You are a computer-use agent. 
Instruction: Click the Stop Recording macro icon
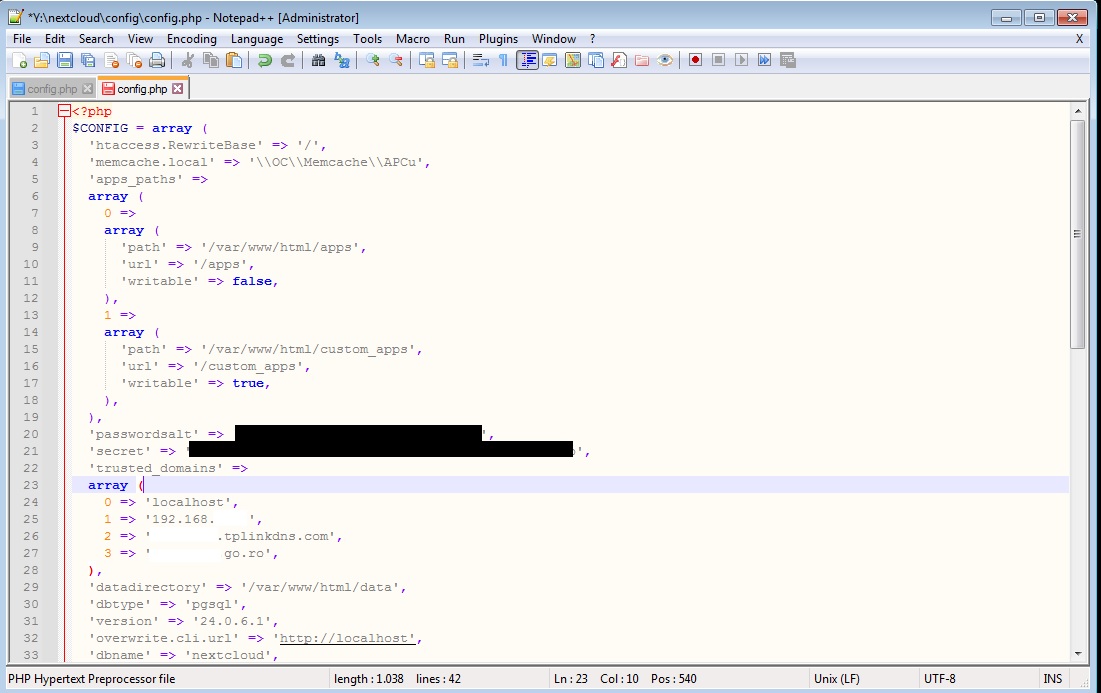(718, 60)
